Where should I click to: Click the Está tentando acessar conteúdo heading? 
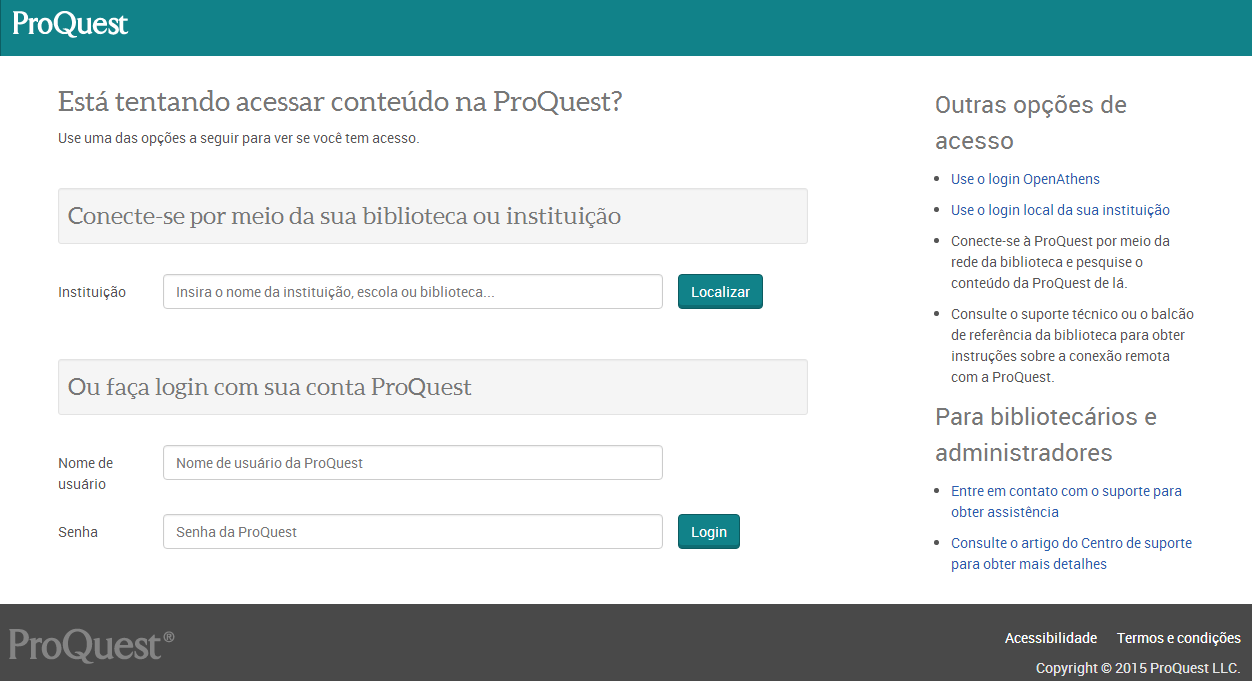coord(340,101)
